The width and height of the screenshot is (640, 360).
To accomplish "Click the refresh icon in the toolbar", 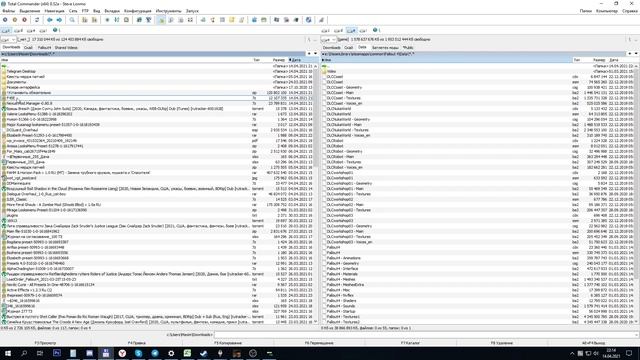I will [37, 20].
